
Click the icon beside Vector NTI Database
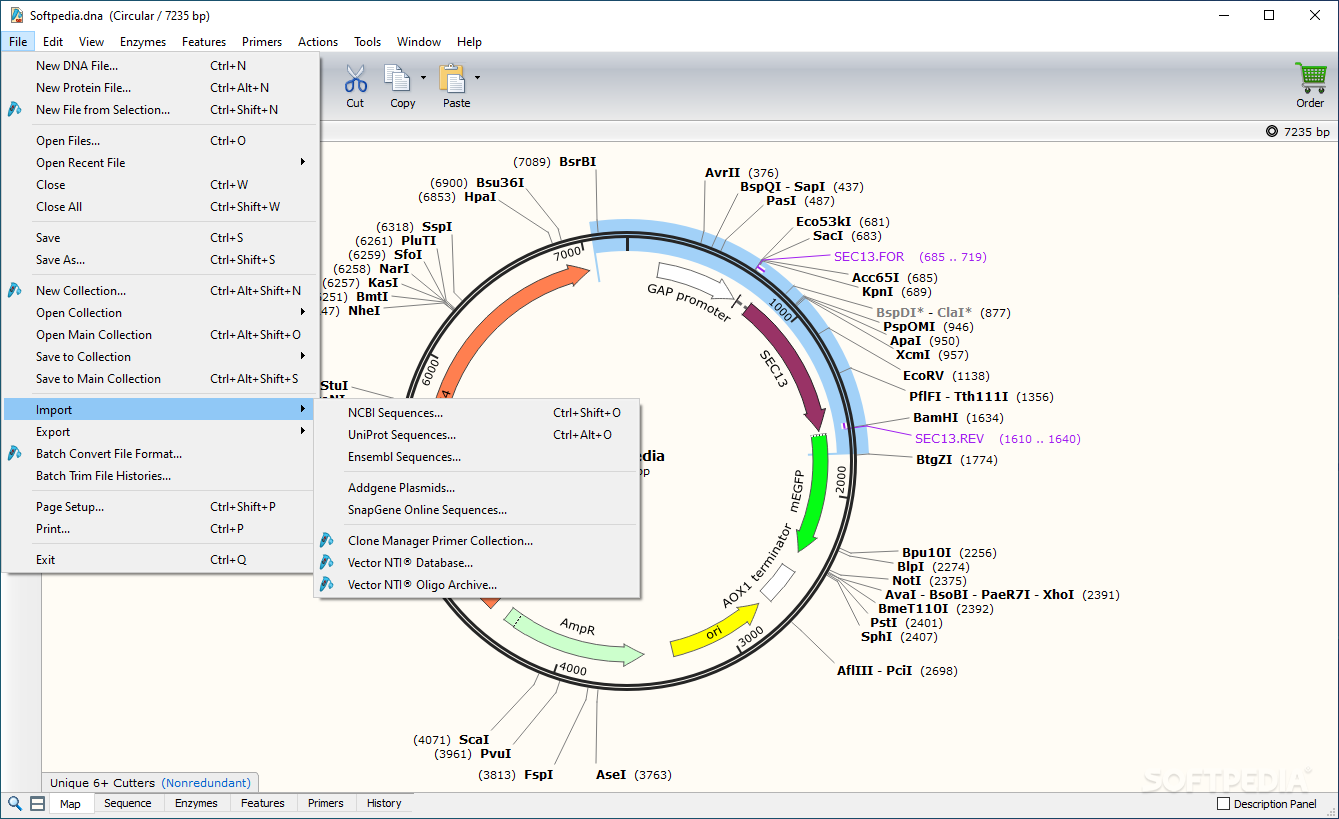pos(327,563)
